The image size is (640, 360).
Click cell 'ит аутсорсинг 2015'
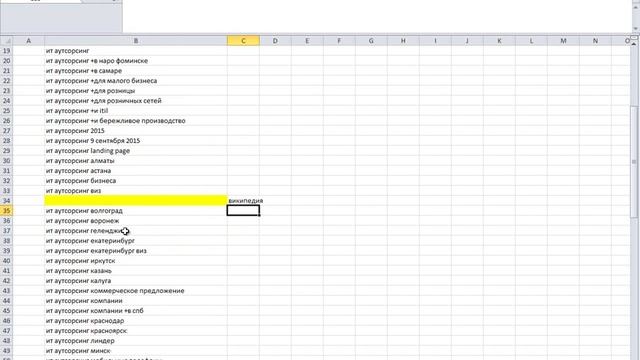(x=136, y=131)
